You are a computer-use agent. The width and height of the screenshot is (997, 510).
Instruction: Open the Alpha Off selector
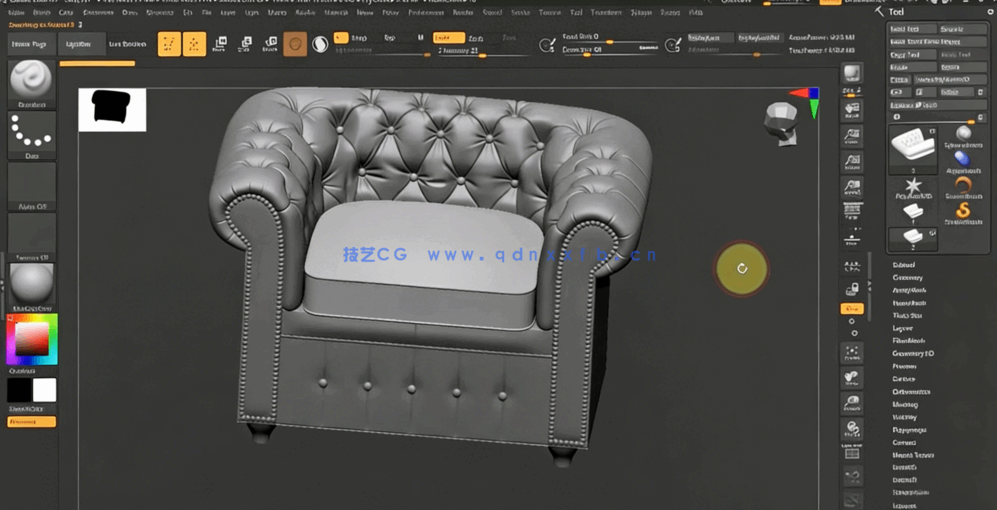pos(31,186)
